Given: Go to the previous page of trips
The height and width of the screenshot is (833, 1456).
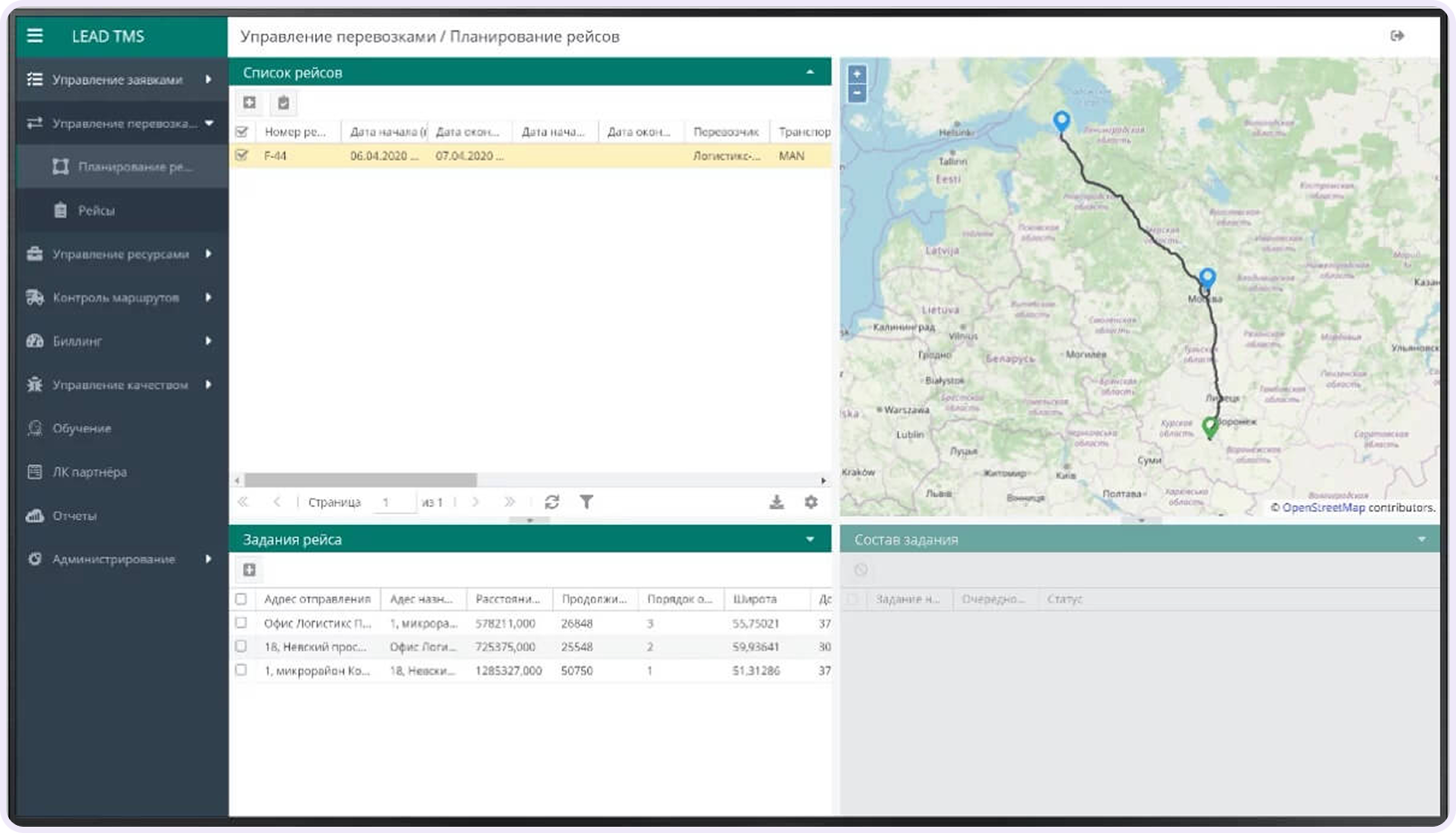Looking at the screenshot, I should tap(277, 502).
